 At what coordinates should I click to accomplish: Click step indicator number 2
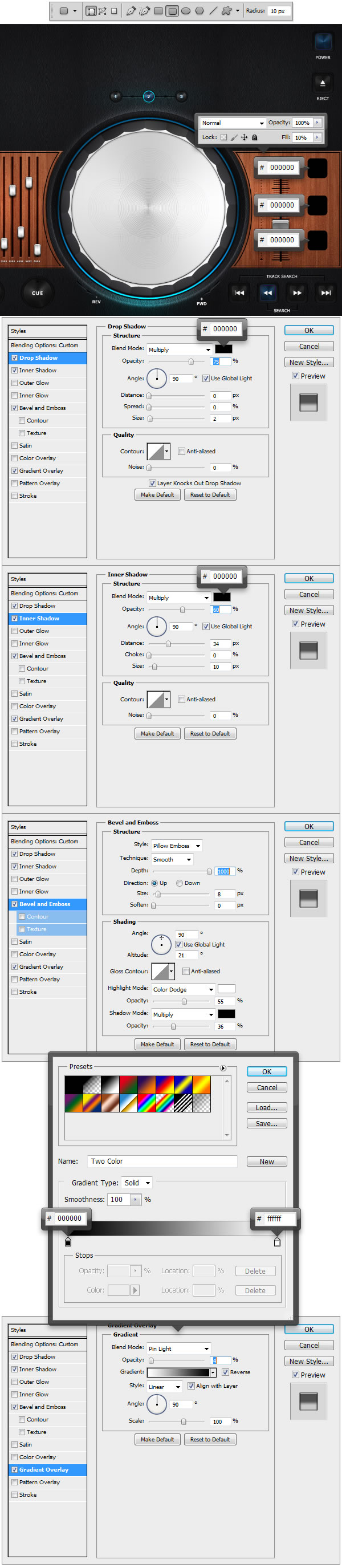[x=148, y=96]
